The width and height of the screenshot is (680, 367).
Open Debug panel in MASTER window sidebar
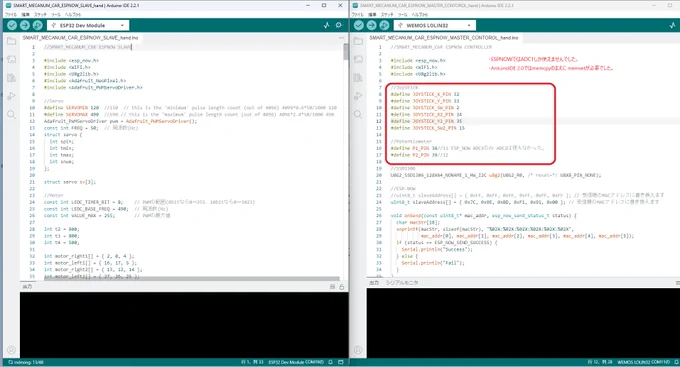point(358,96)
